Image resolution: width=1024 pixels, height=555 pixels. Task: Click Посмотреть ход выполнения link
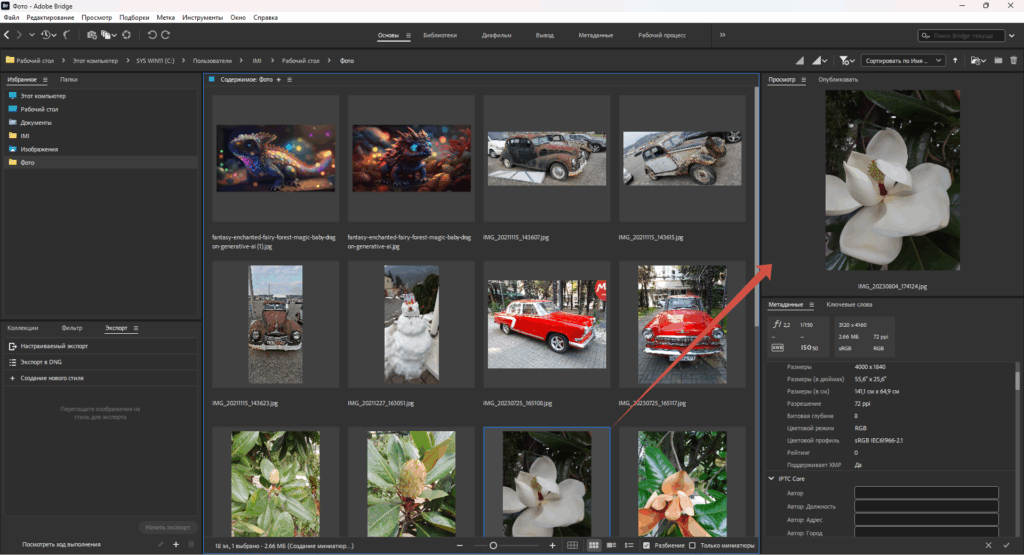[61, 545]
